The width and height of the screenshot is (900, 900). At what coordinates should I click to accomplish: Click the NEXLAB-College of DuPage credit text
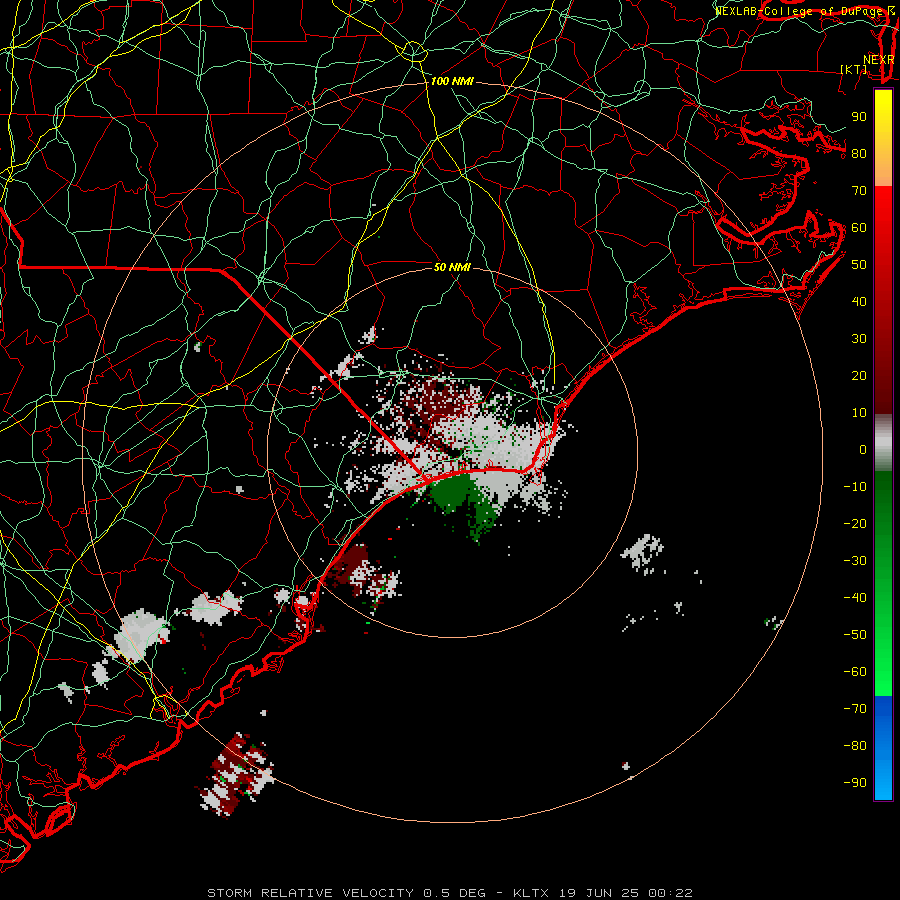click(802, 11)
